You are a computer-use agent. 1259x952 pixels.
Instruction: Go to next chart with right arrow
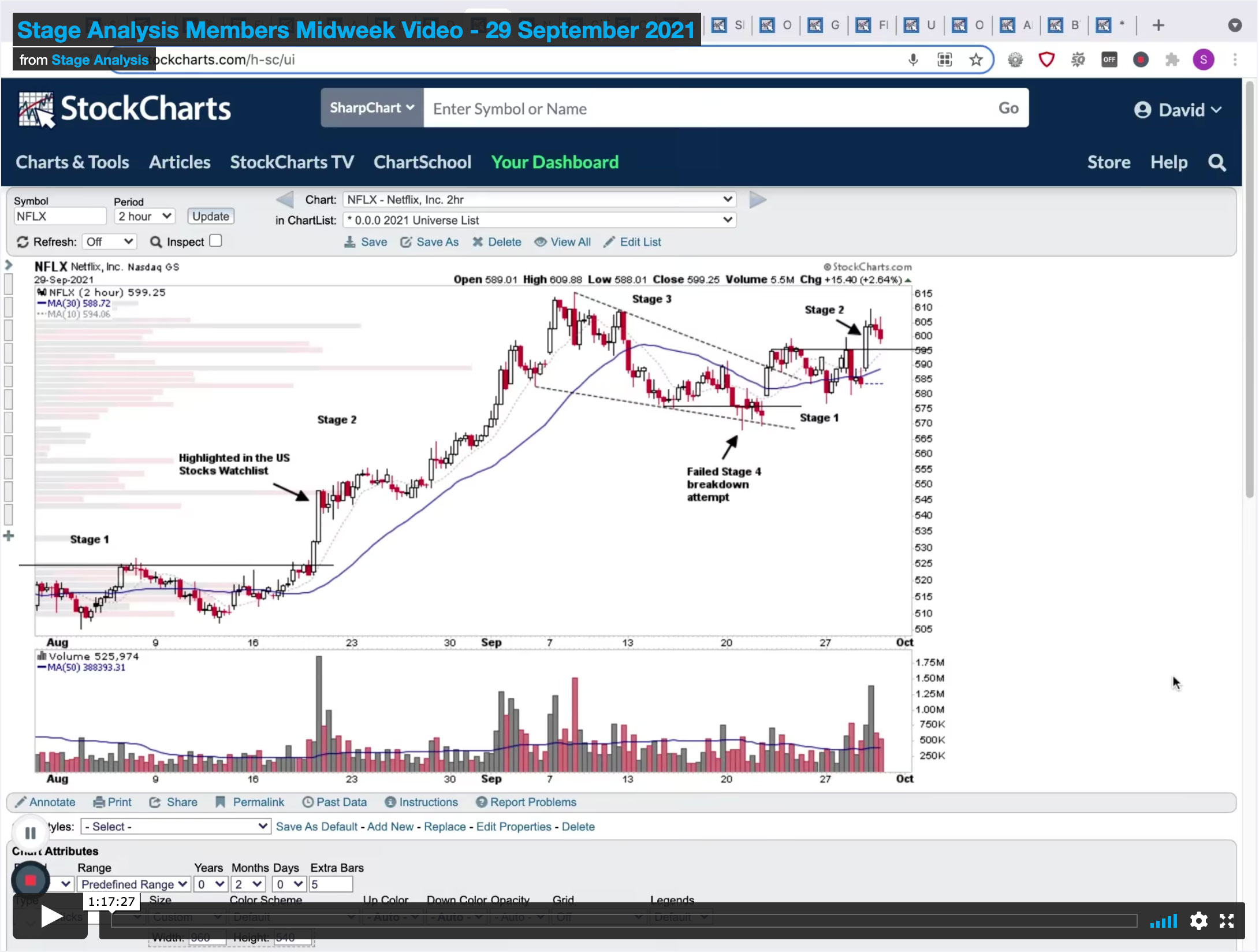point(758,200)
